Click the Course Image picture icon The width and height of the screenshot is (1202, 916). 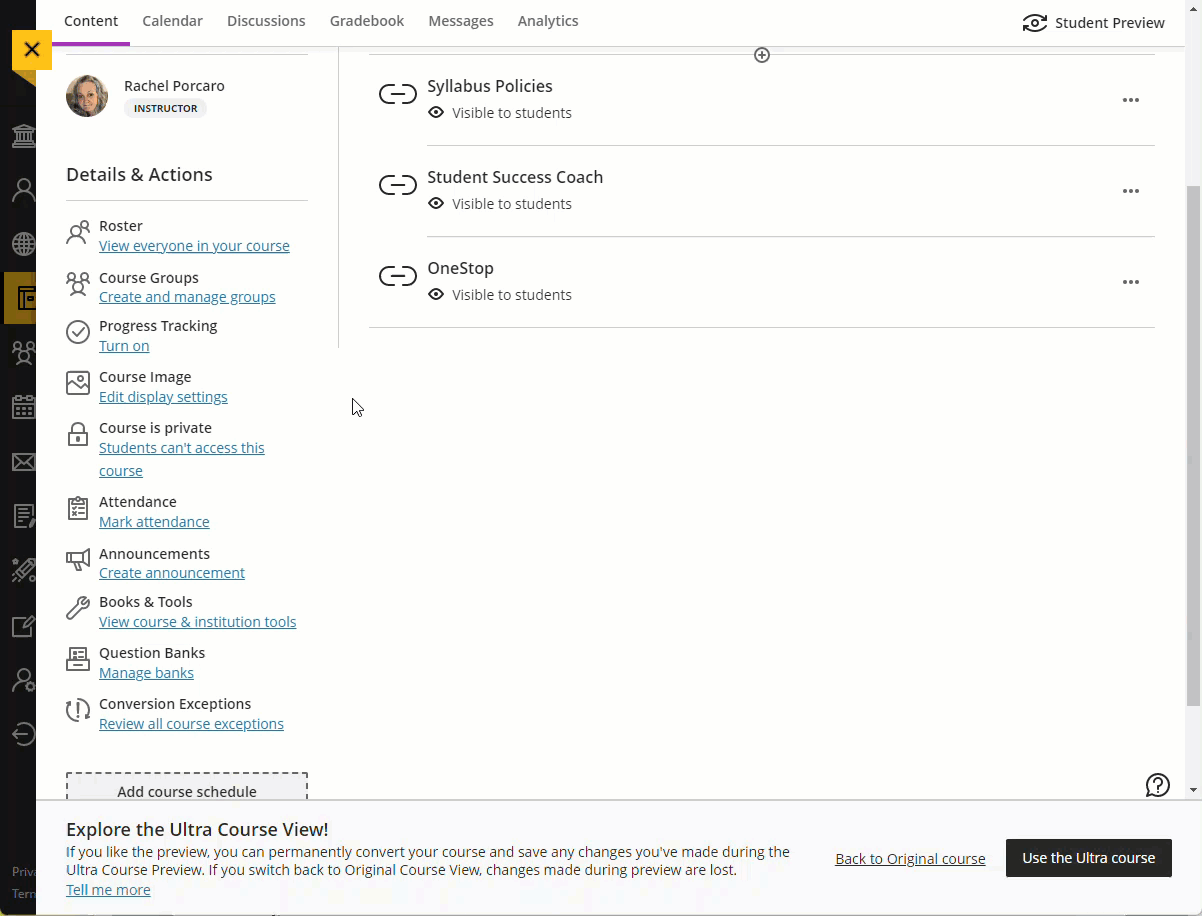pyautogui.click(x=78, y=383)
